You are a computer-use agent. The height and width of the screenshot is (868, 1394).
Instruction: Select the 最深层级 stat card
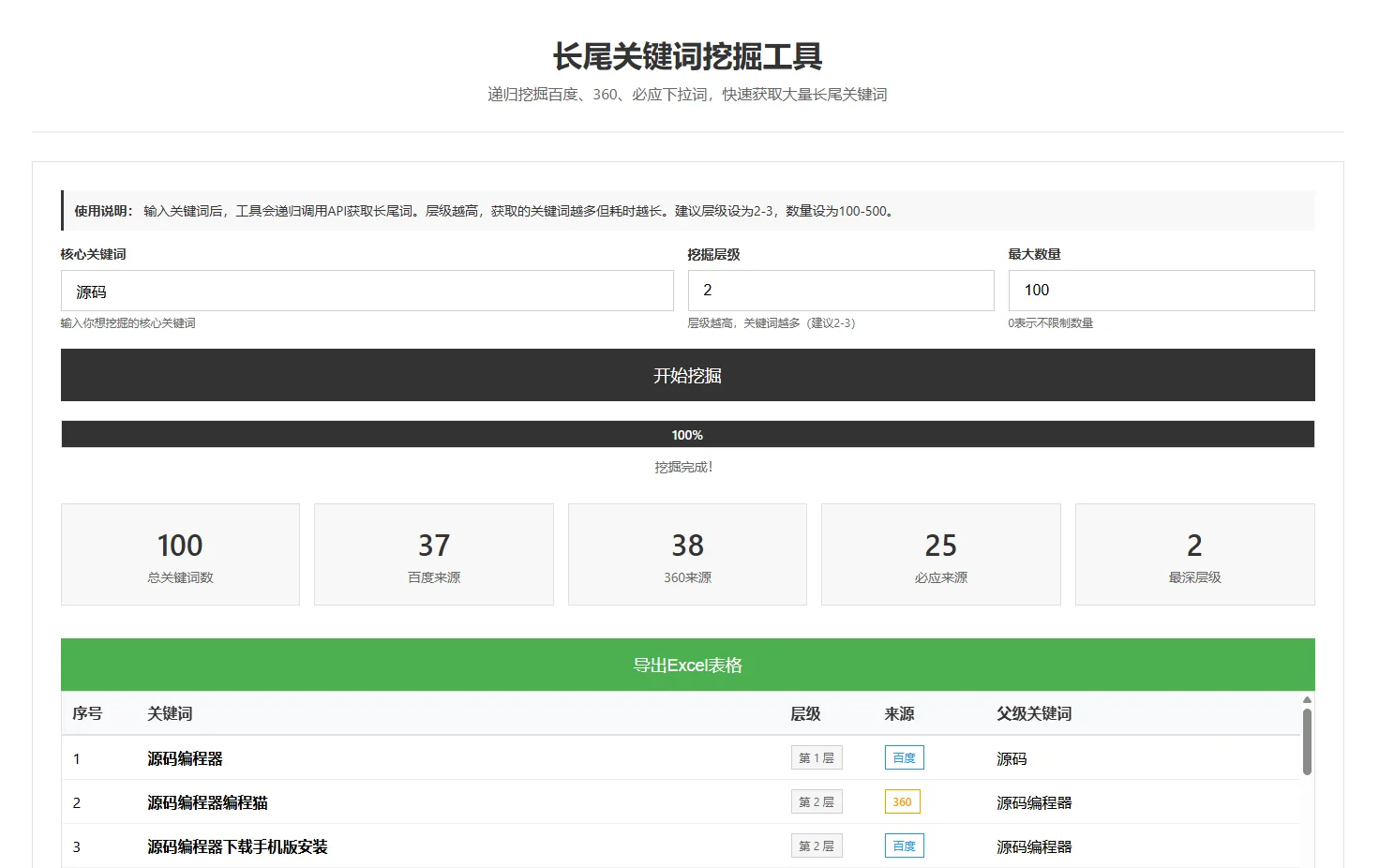click(x=1194, y=555)
